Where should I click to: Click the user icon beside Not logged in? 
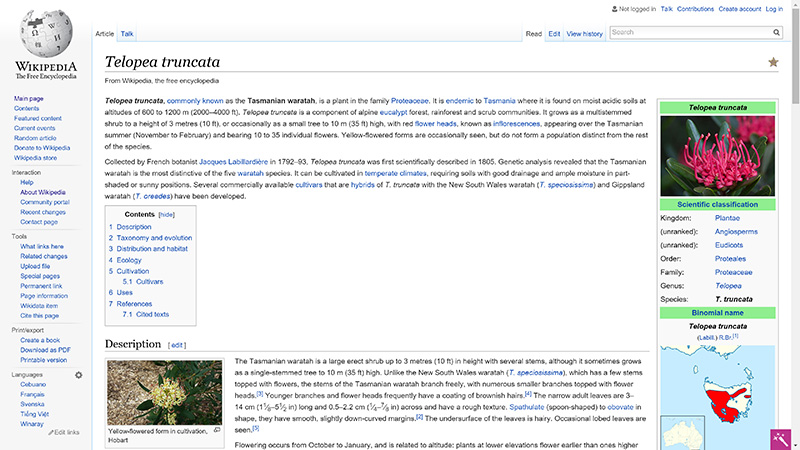(x=614, y=9)
